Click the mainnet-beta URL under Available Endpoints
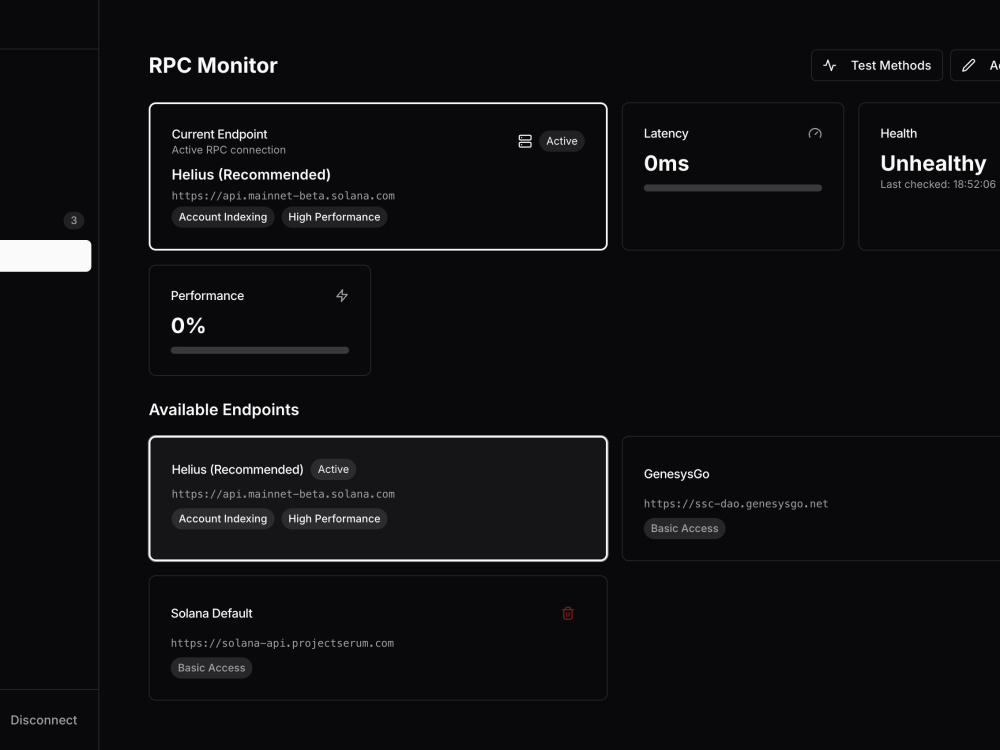The width and height of the screenshot is (1000, 750). click(x=283, y=494)
